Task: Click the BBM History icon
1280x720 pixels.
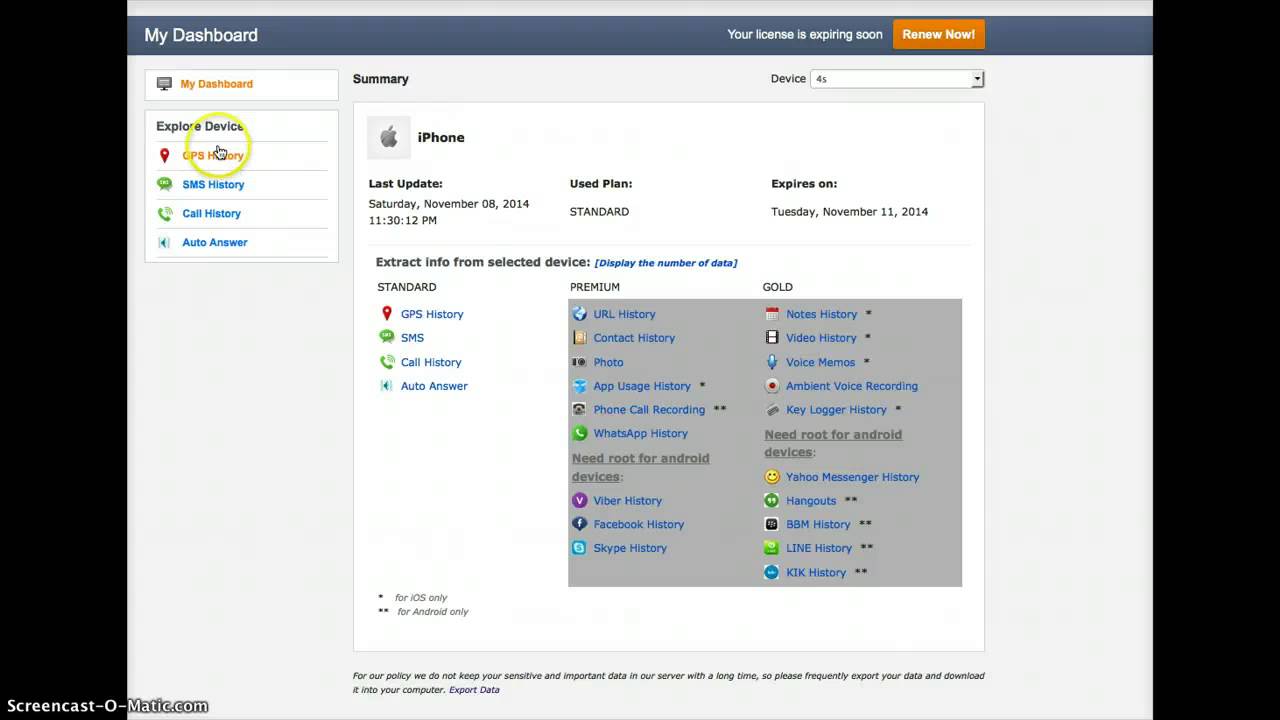Action: (772, 524)
